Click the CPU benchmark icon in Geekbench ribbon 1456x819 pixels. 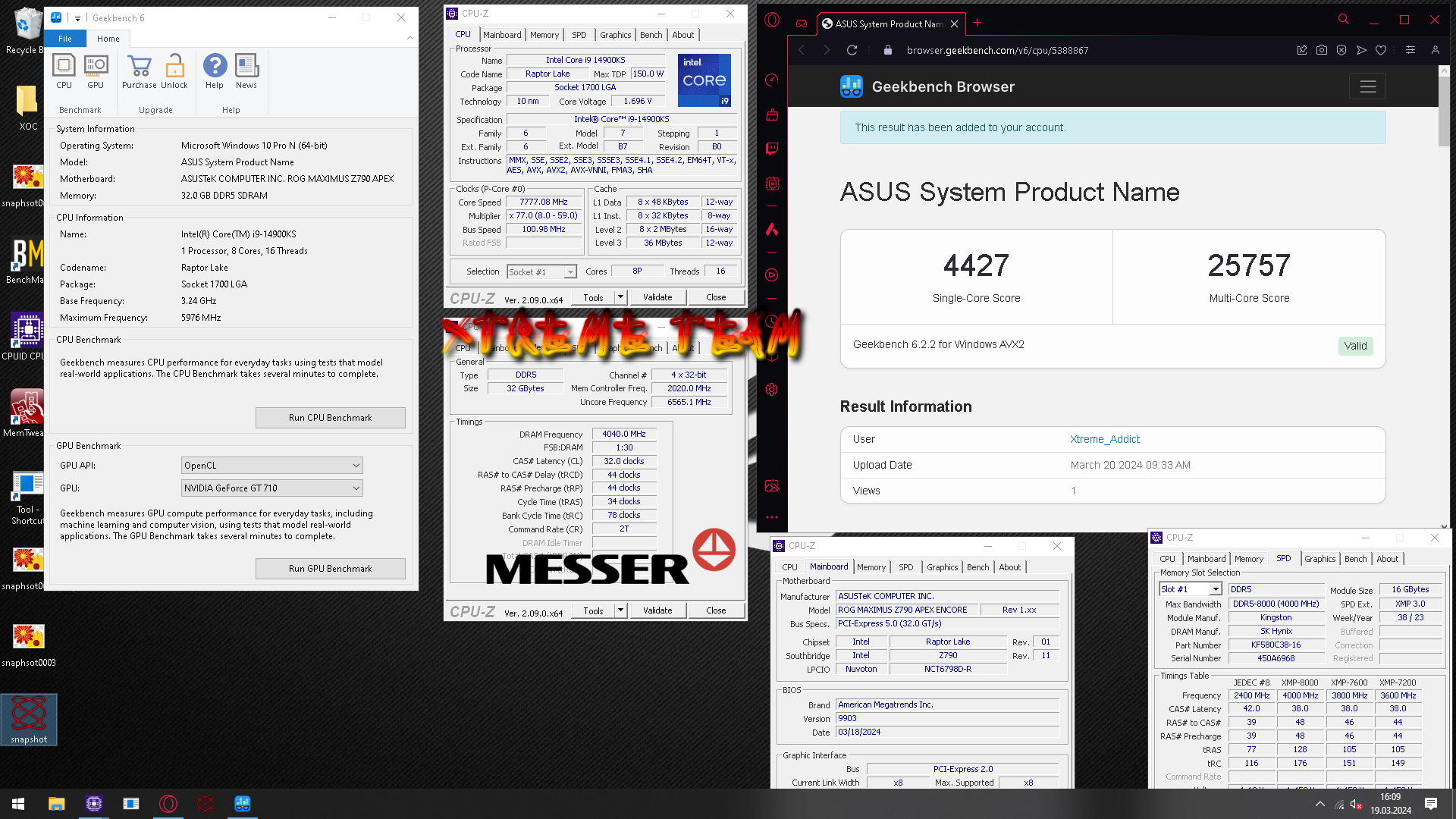(x=64, y=72)
